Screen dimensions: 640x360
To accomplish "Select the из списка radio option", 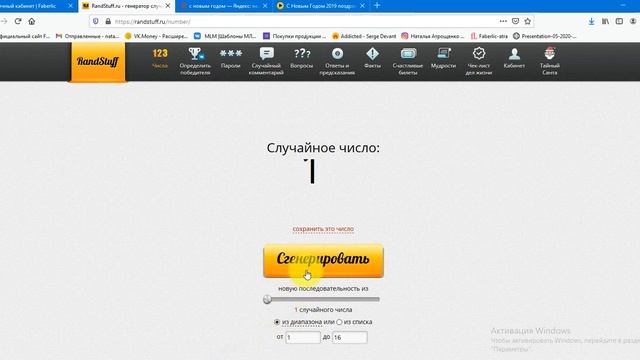I will (x=339, y=322).
